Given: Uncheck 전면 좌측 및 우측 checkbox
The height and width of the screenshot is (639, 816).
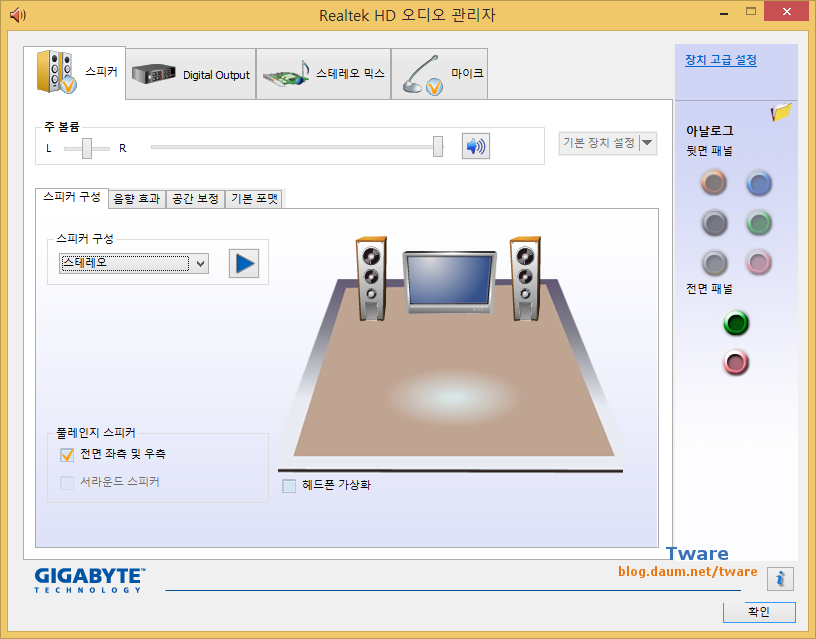Looking at the screenshot, I should (x=67, y=455).
